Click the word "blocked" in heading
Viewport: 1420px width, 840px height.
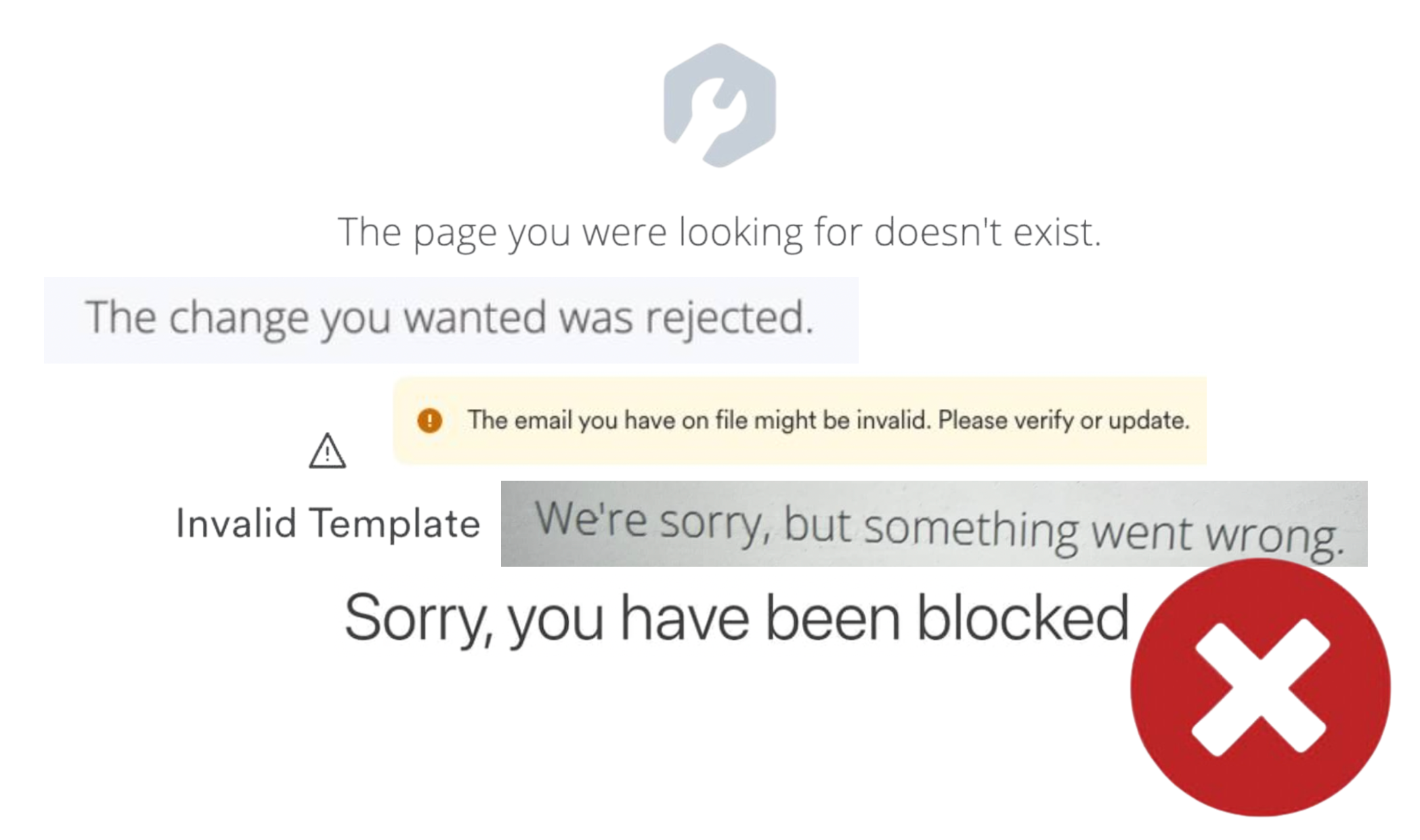pos(1022,617)
